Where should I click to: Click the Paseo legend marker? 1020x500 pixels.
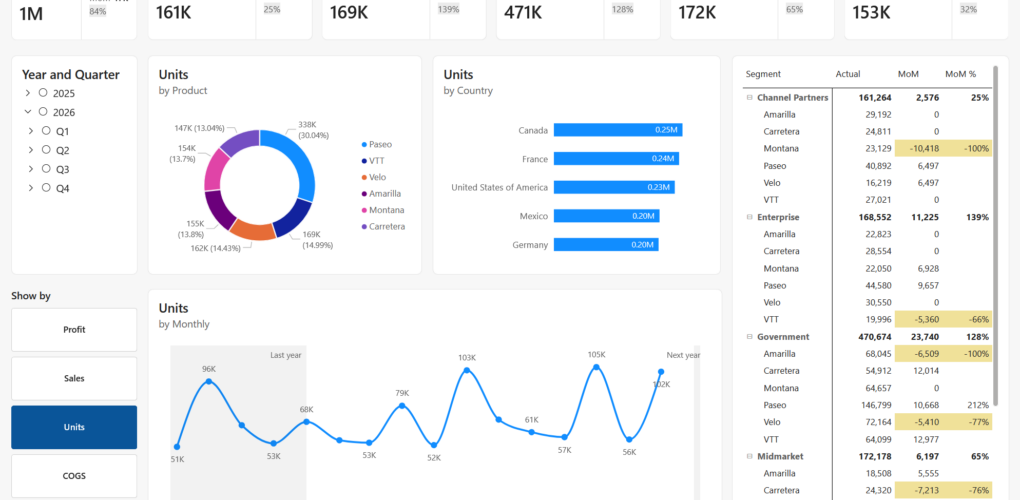pos(363,144)
